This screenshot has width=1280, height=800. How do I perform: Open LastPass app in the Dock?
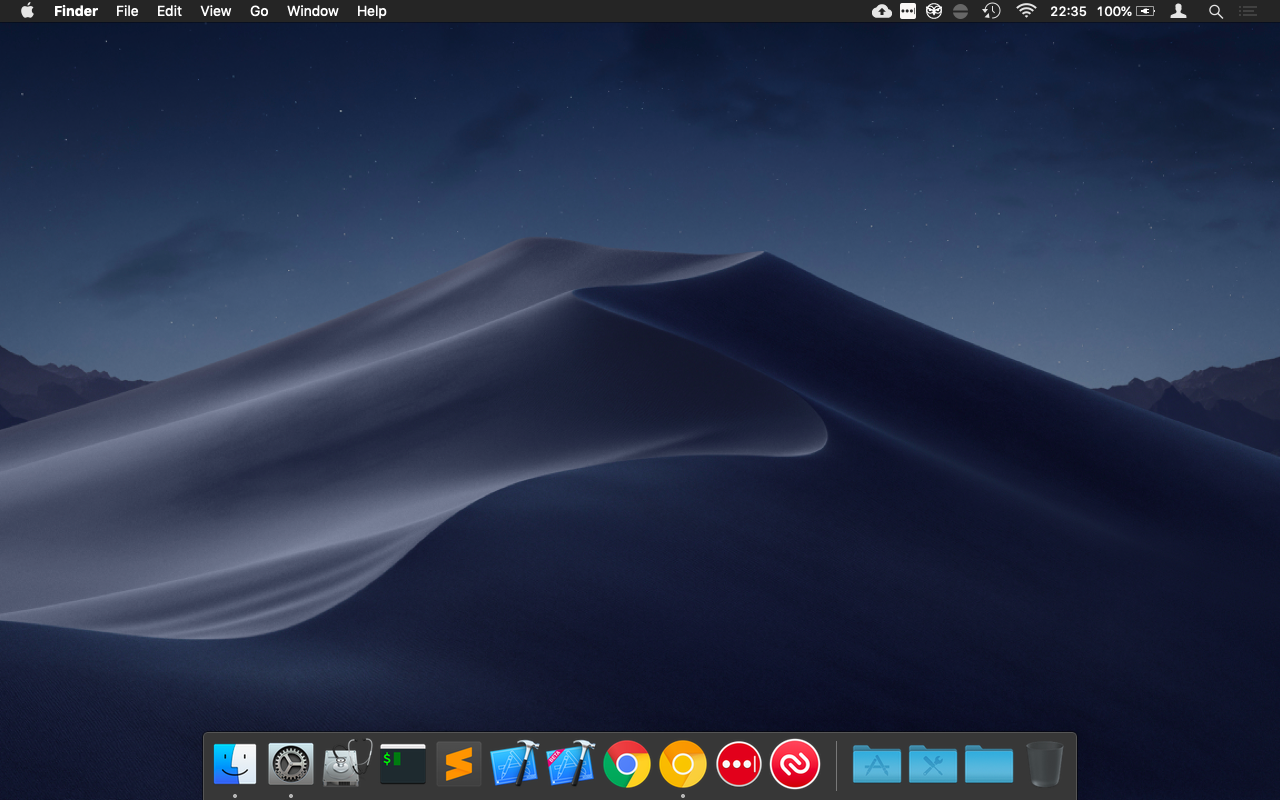(x=739, y=765)
